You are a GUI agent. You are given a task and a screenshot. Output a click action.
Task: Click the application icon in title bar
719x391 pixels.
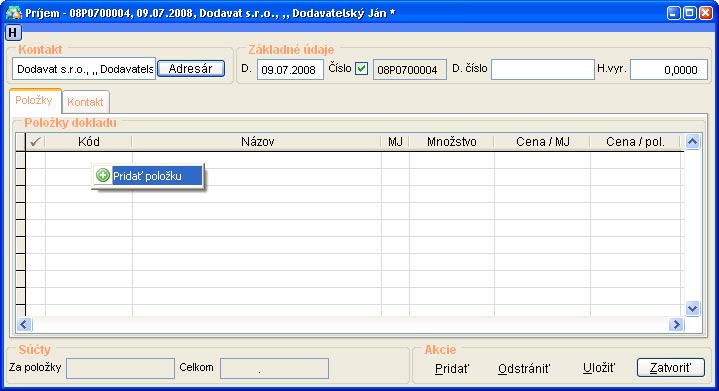[x=13, y=12]
